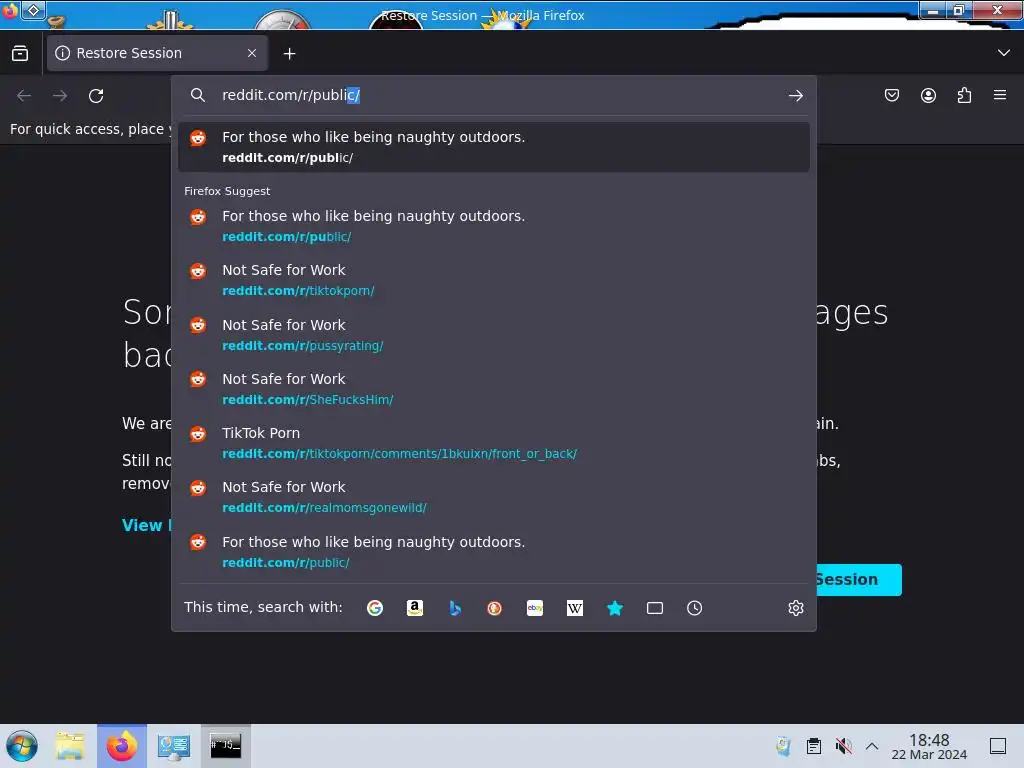Go forward one page
The height and width of the screenshot is (768, 1024).
coord(60,96)
